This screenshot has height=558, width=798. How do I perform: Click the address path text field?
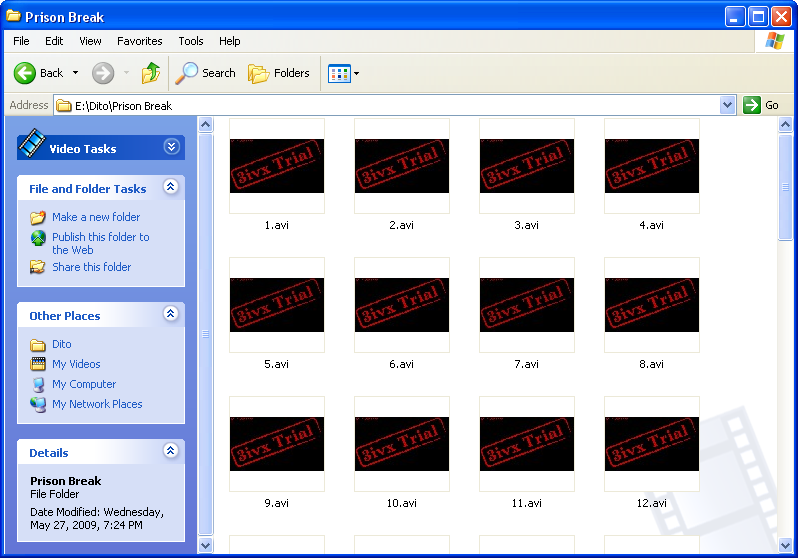394,105
